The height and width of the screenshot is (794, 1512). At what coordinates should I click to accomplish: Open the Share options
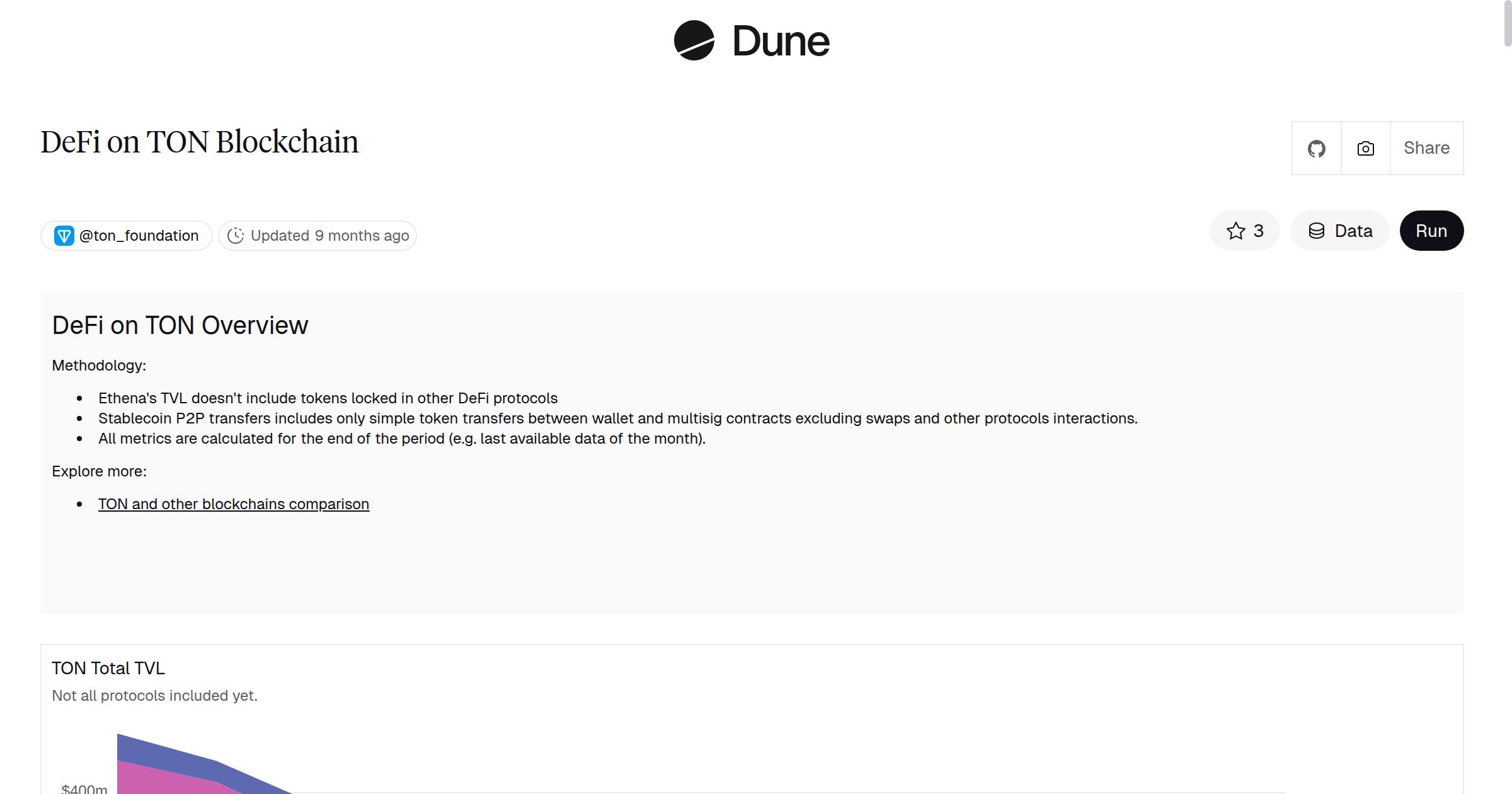coord(1426,148)
